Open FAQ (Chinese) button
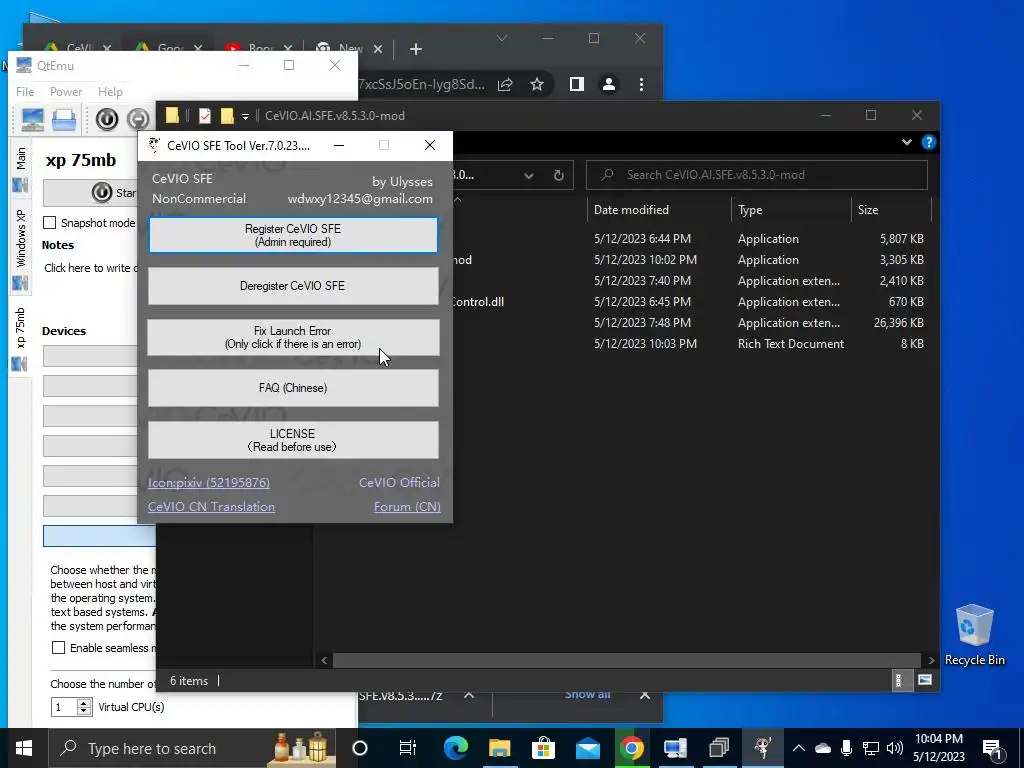 tap(293, 388)
